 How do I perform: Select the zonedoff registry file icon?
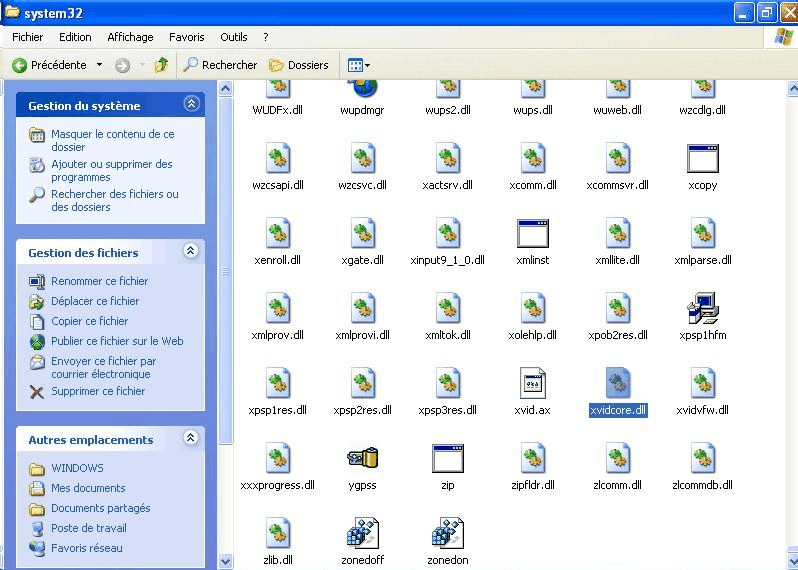(362, 532)
